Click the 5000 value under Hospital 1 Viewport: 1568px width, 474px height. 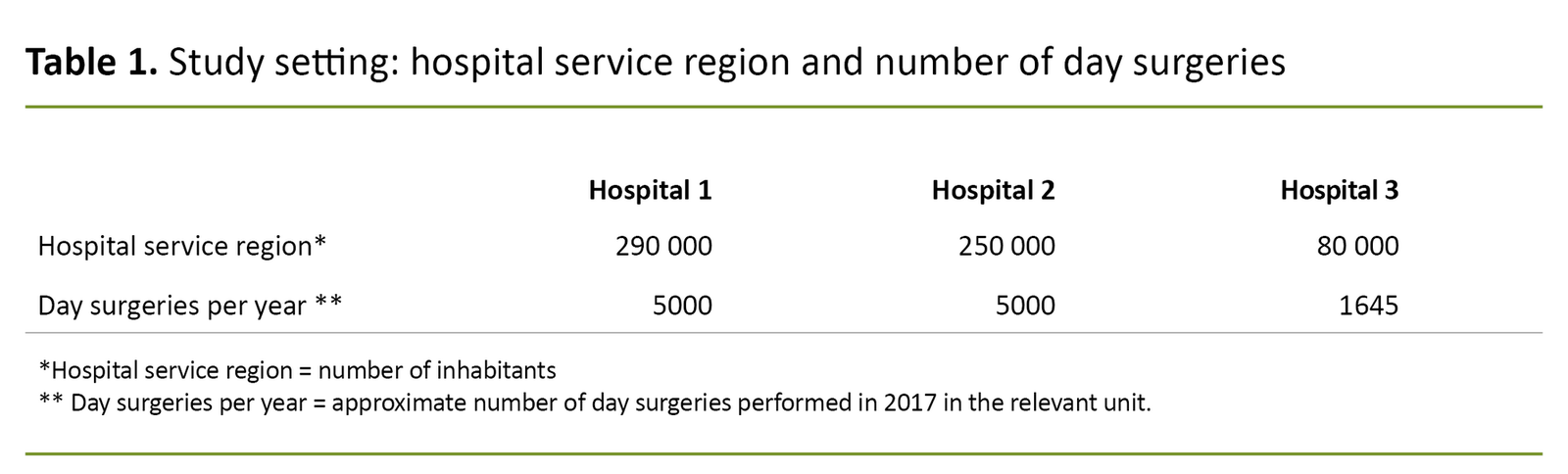pyautogui.click(x=682, y=306)
